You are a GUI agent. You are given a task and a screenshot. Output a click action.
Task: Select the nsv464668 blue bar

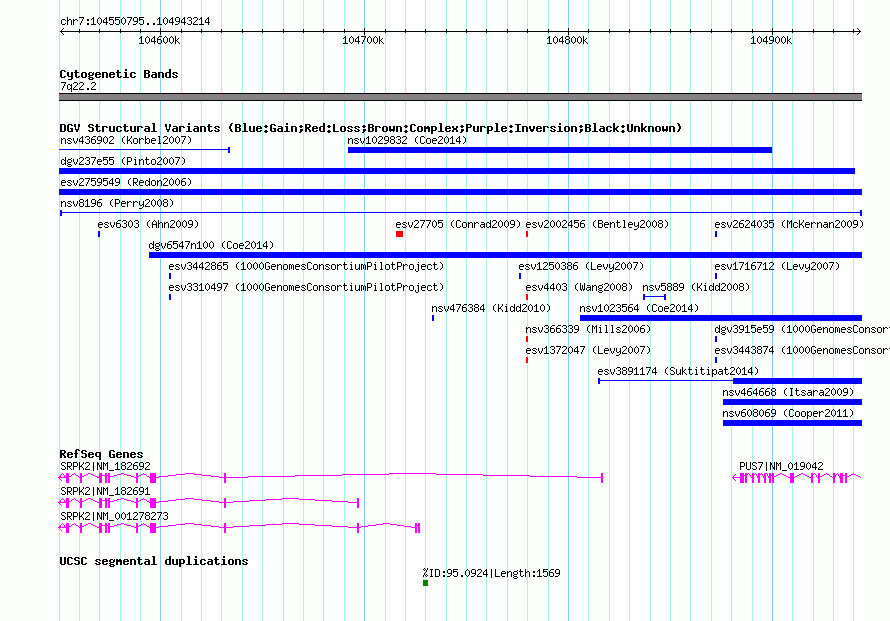tap(792, 402)
